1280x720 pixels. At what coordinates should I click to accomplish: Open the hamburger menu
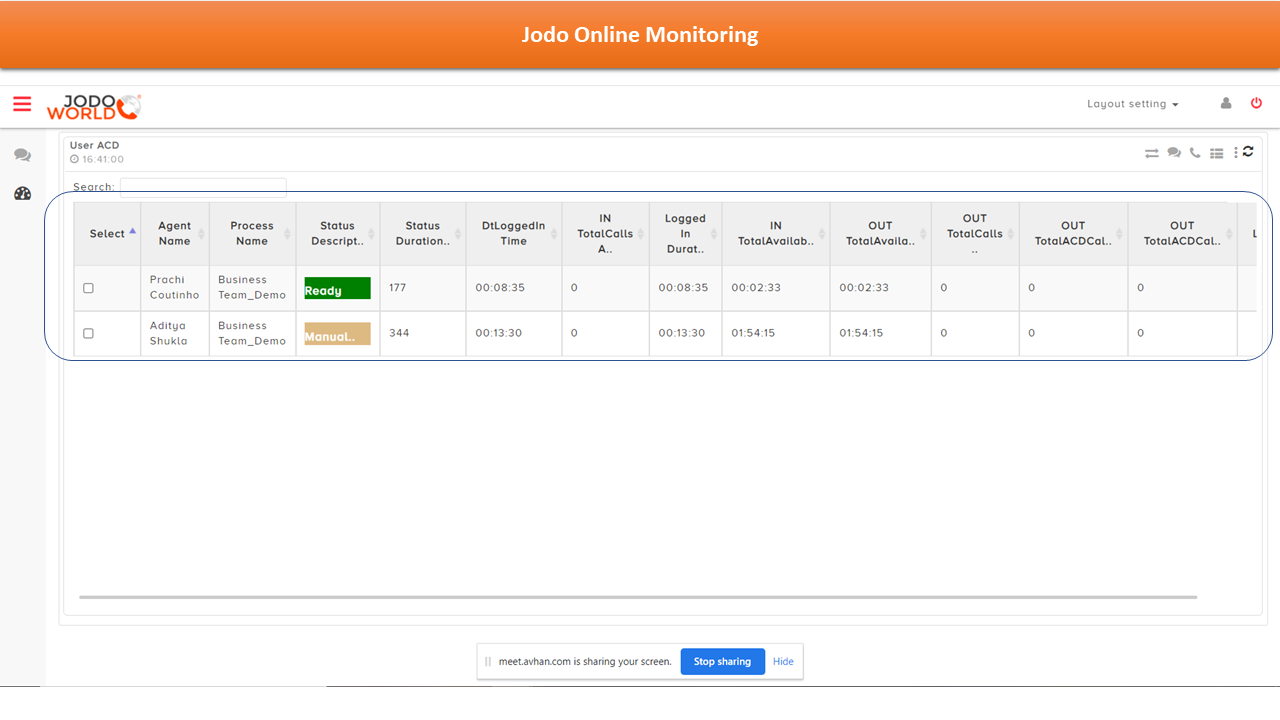point(22,104)
